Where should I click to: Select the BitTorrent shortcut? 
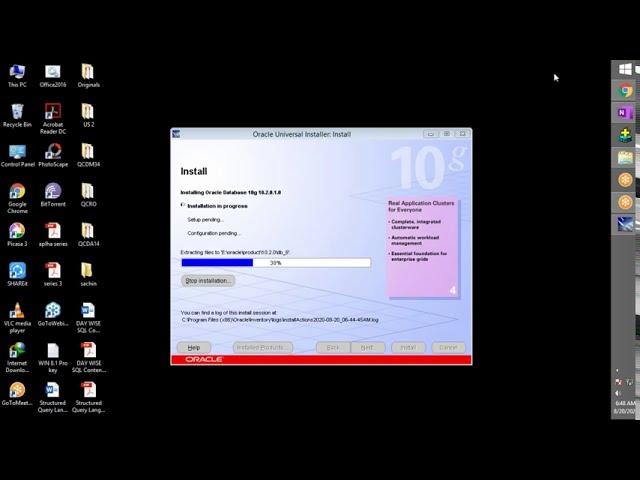(x=53, y=195)
